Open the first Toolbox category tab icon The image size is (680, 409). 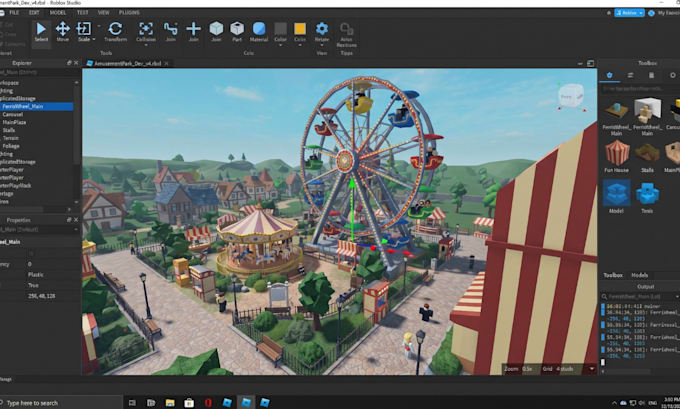click(x=609, y=75)
